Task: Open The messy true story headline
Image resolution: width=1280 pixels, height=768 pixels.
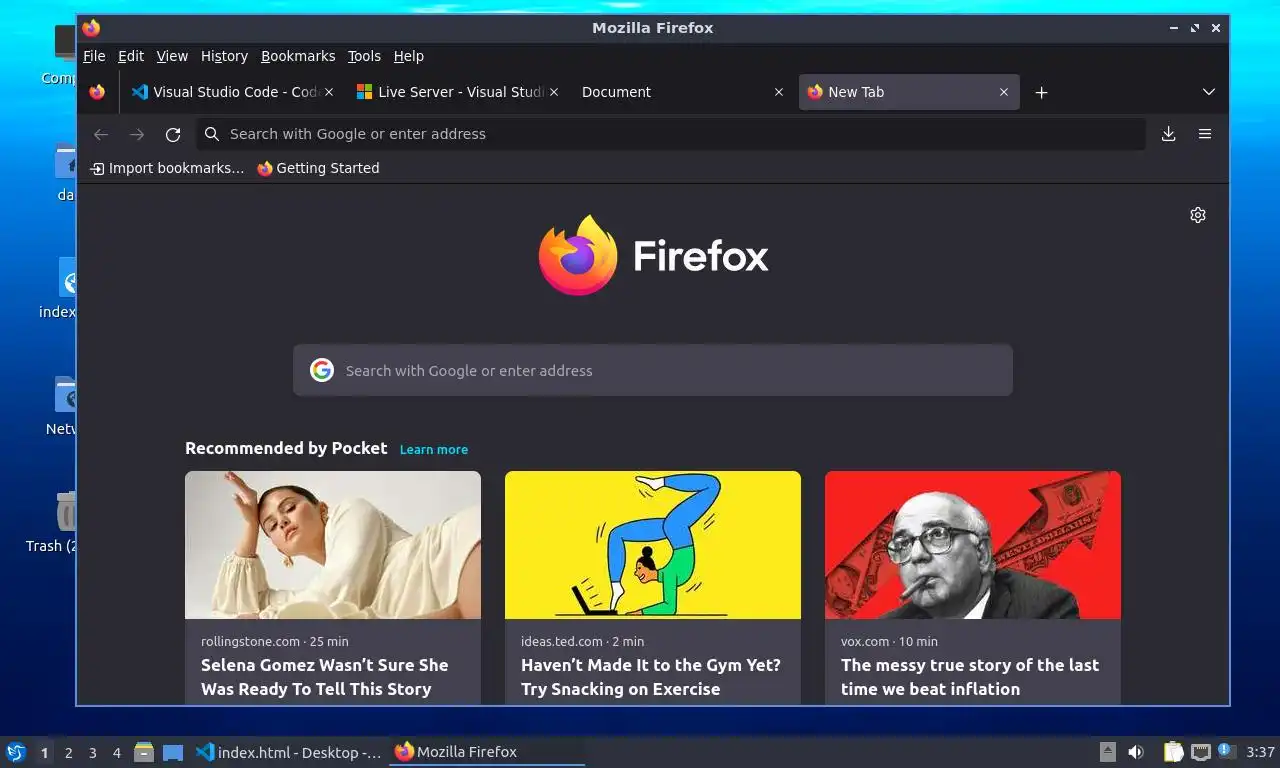Action: [970, 677]
